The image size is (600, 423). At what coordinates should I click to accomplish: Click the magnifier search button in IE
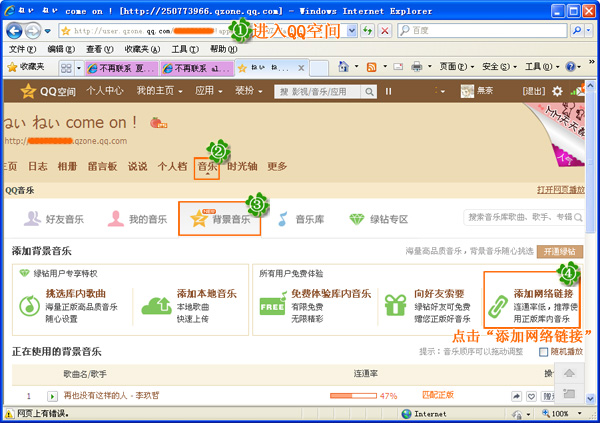coord(577,31)
